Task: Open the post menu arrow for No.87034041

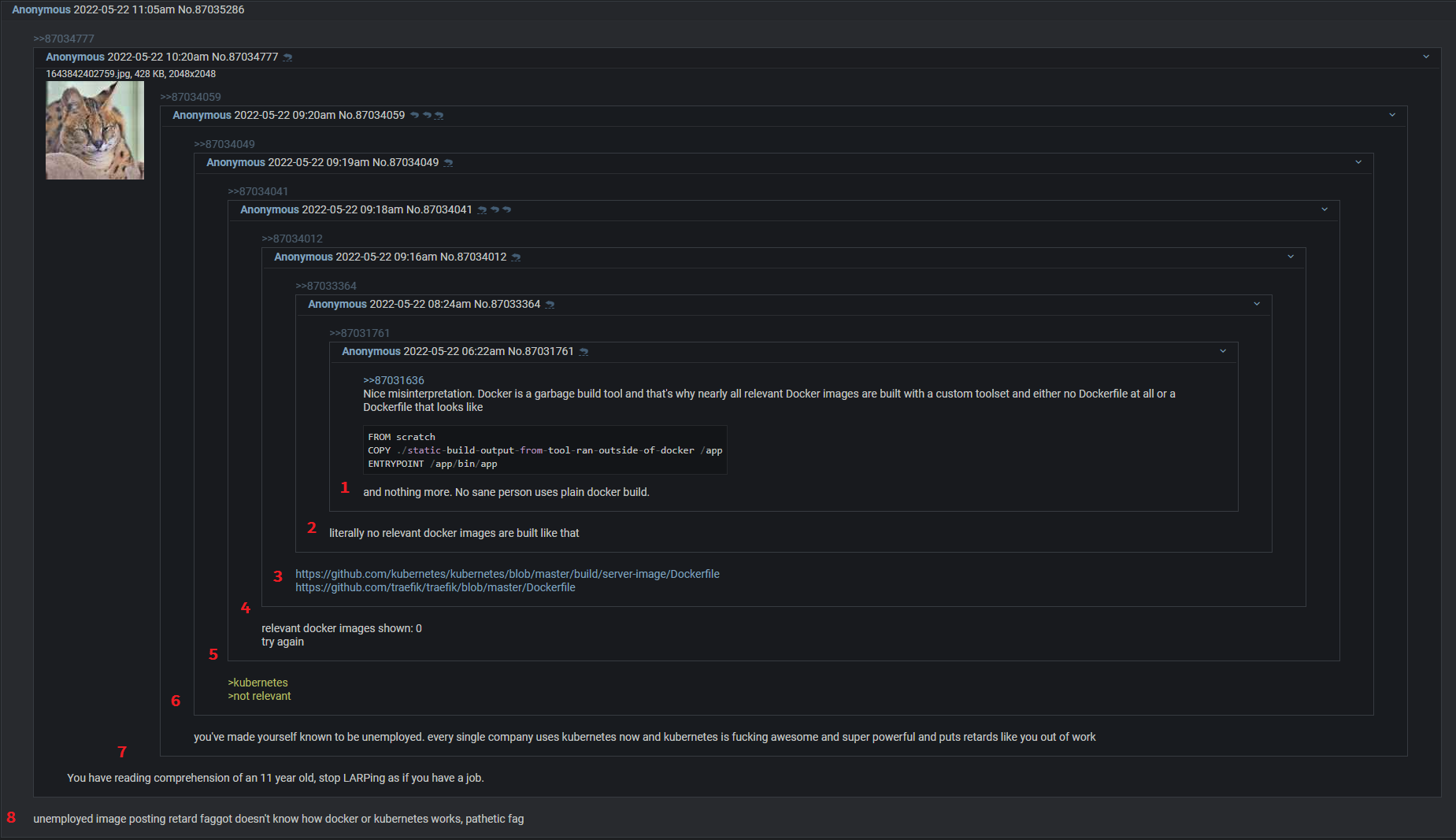Action: (1324, 209)
